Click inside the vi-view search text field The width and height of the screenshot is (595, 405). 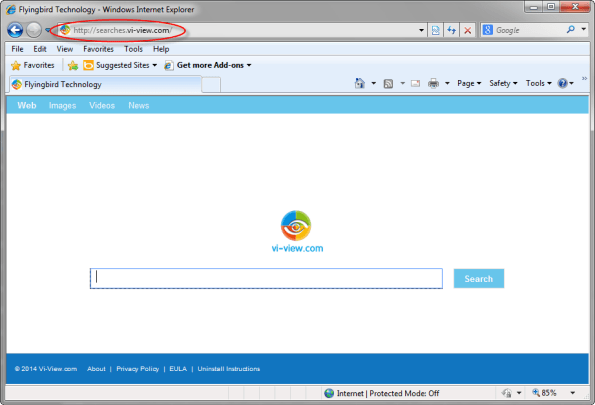click(266, 278)
